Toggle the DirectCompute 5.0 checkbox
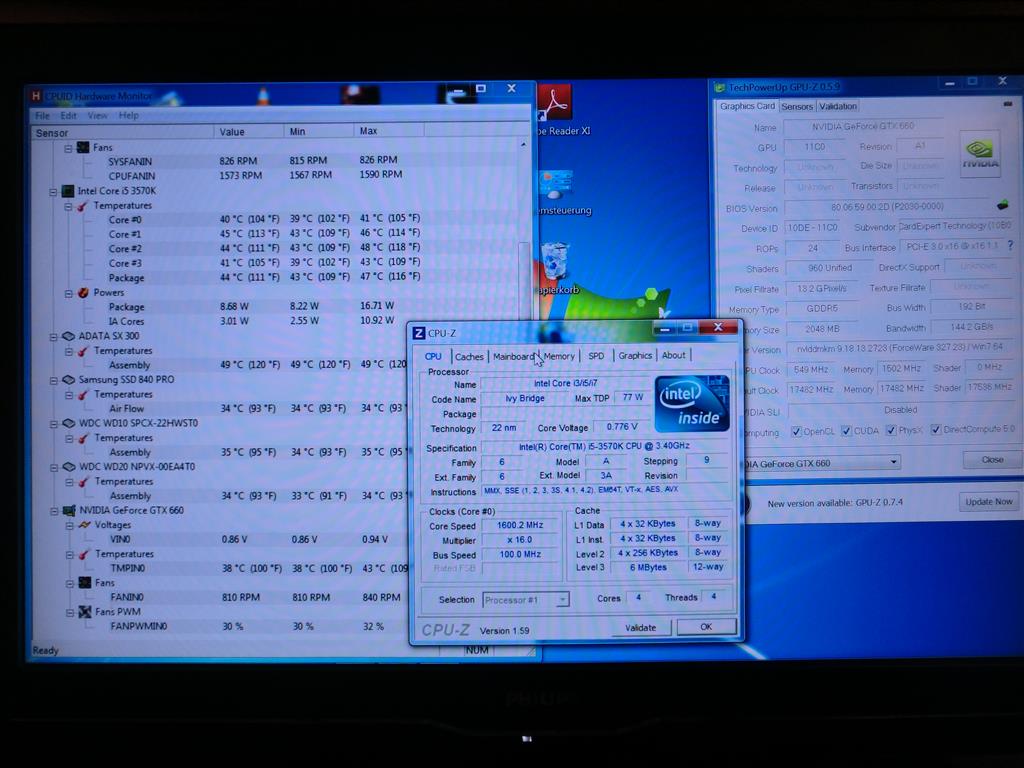Screen dimensions: 1024x768 click(x=936, y=429)
